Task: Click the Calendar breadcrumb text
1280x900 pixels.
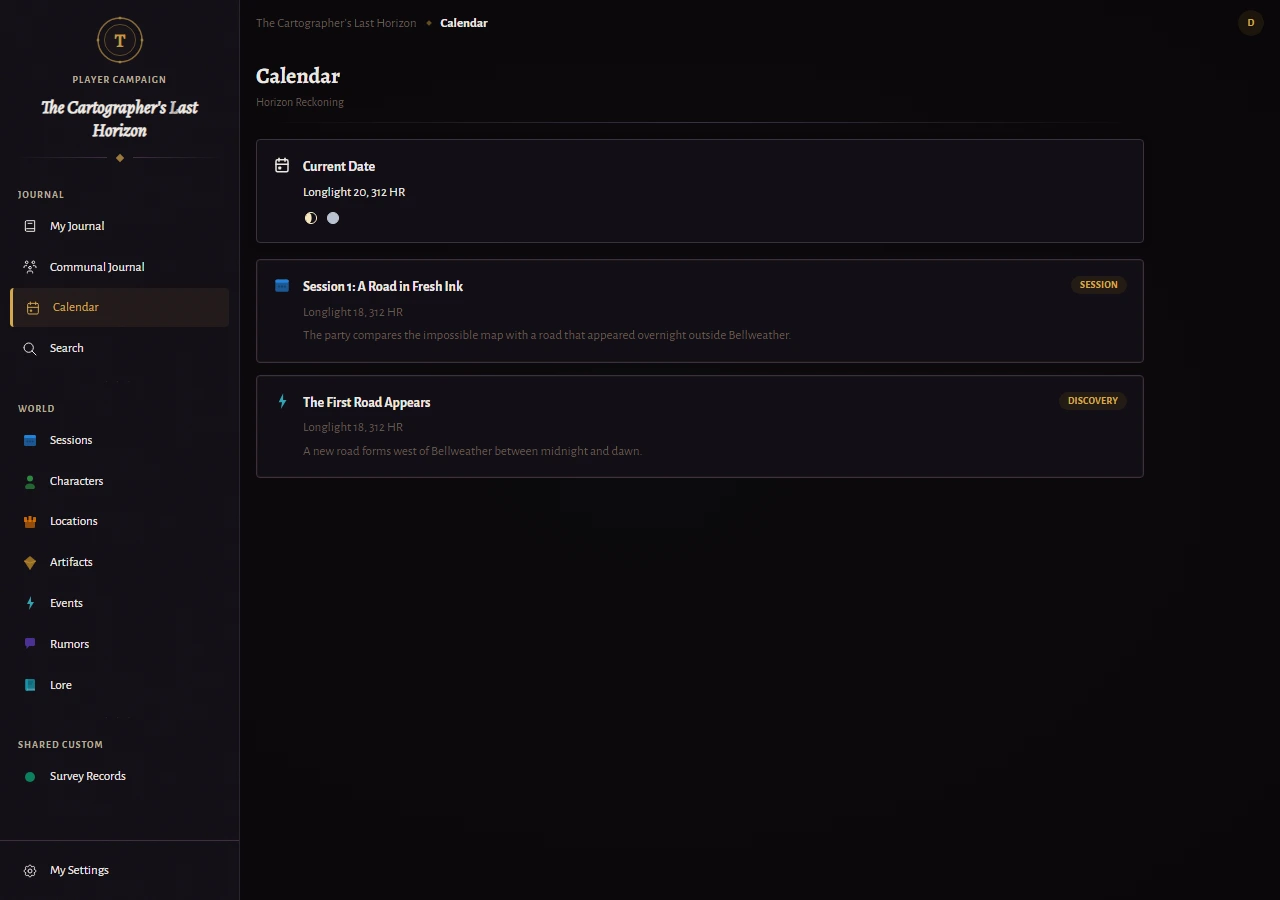Action: [x=464, y=23]
